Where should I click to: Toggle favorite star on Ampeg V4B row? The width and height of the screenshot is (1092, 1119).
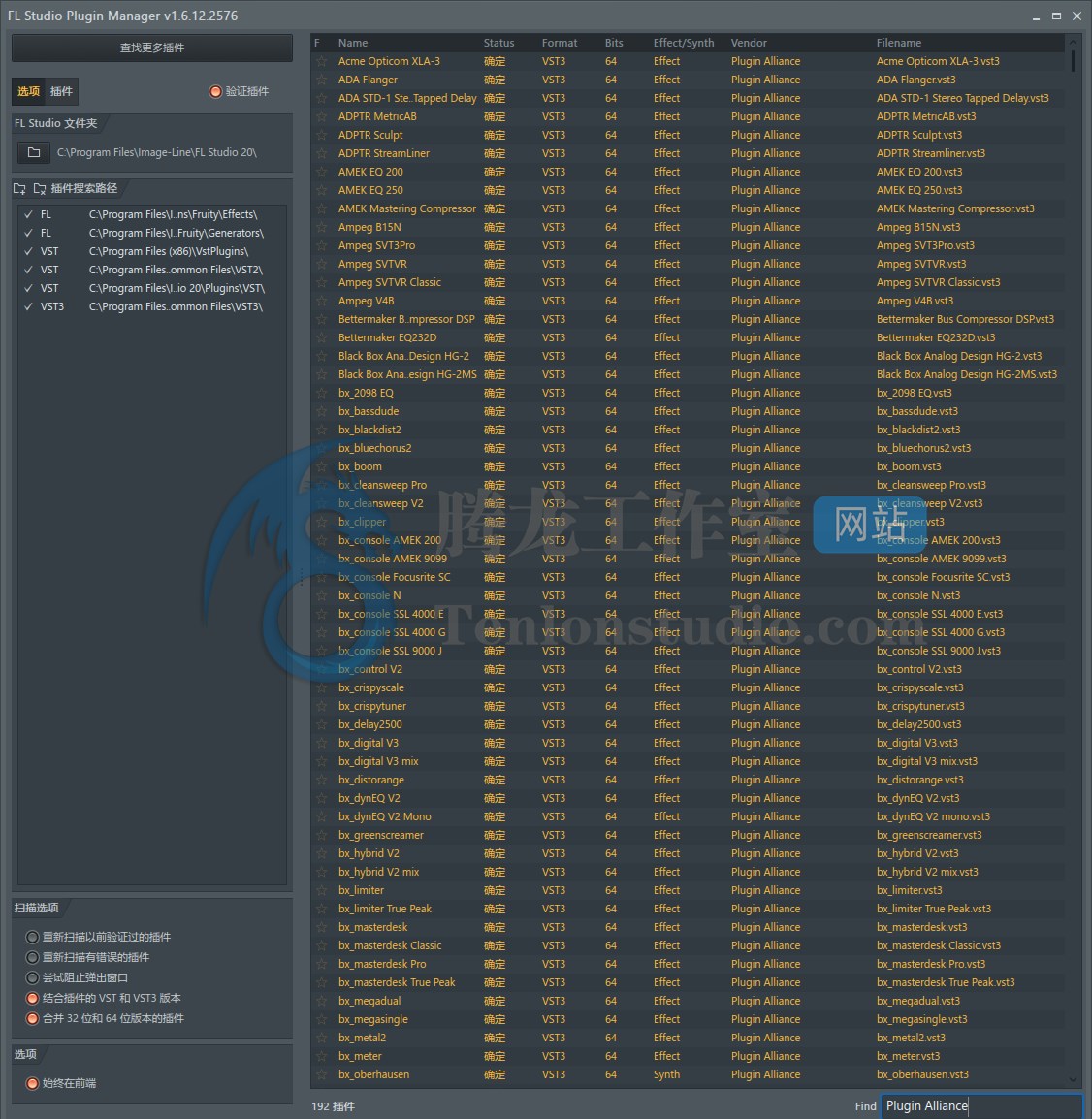pos(322,301)
